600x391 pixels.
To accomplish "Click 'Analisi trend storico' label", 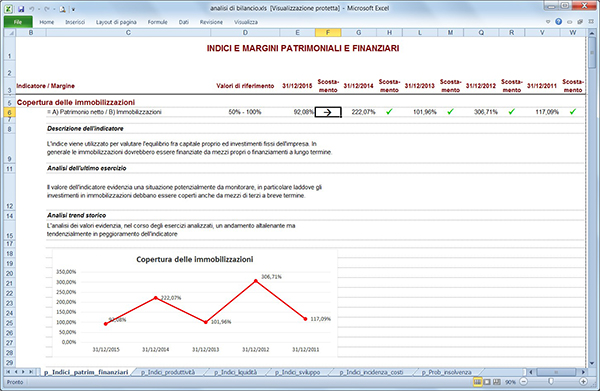I will (77, 215).
